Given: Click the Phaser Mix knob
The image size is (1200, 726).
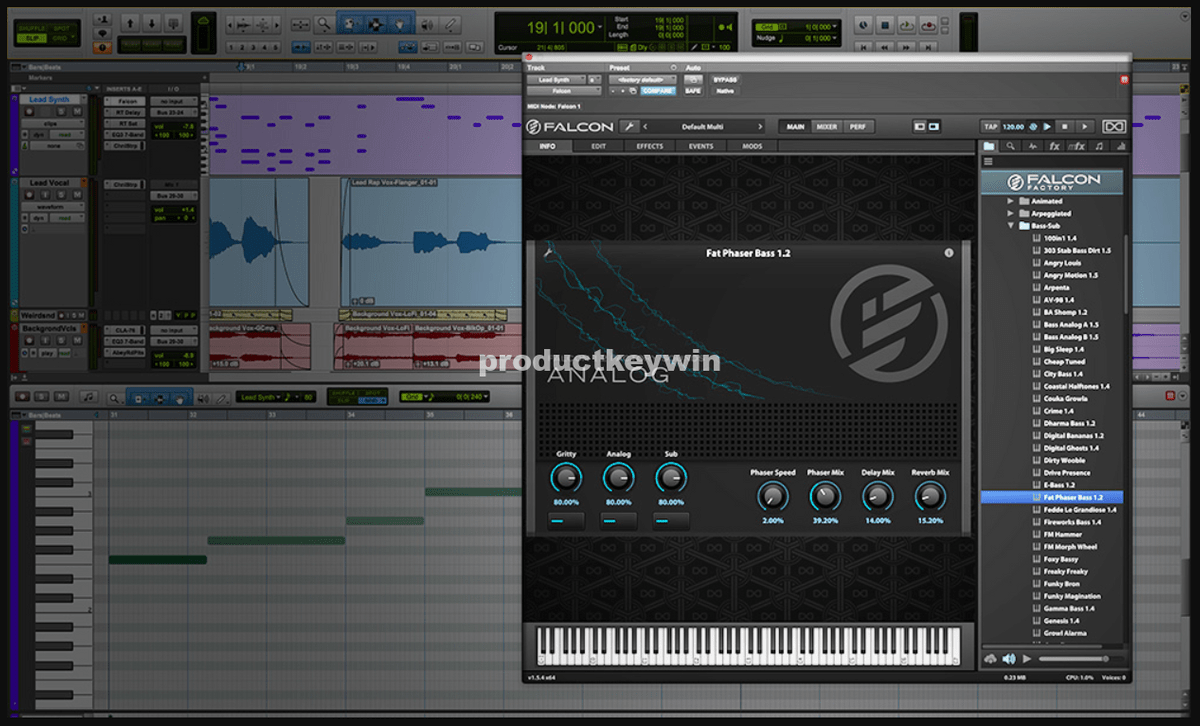Looking at the screenshot, I should click(824, 494).
